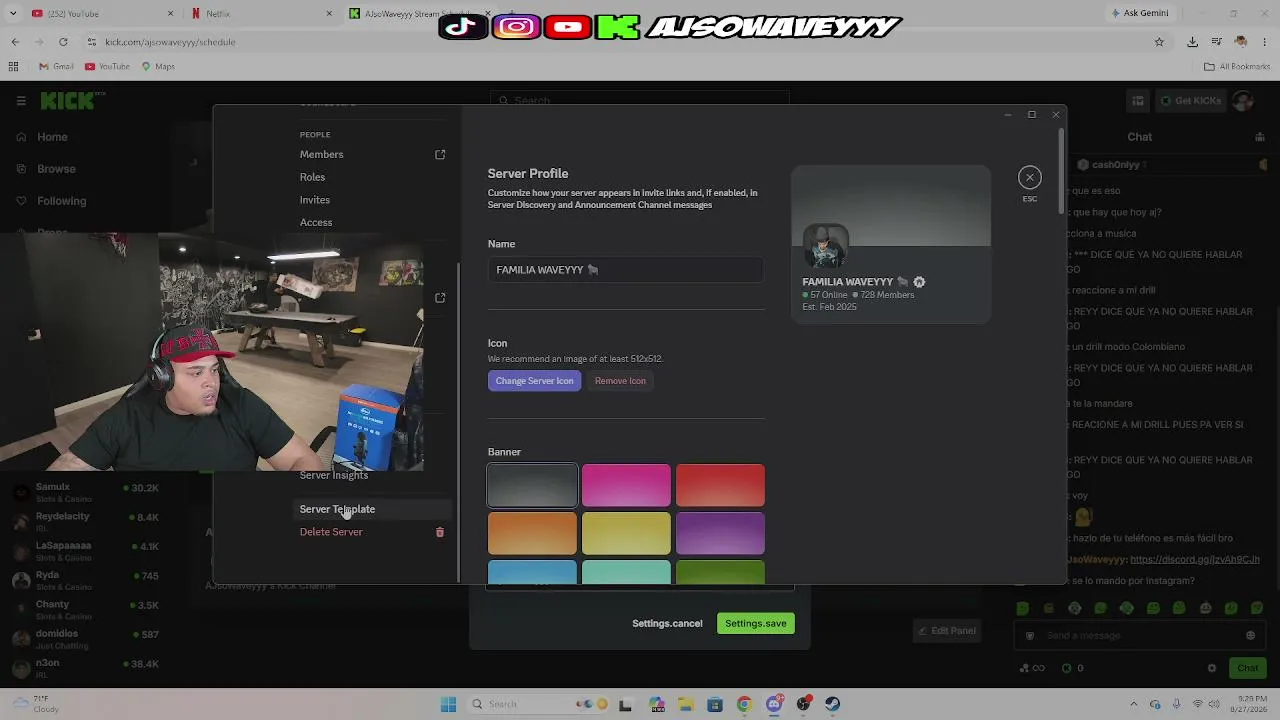Switch to the Netflix browser tab

click(x=262, y=14)
